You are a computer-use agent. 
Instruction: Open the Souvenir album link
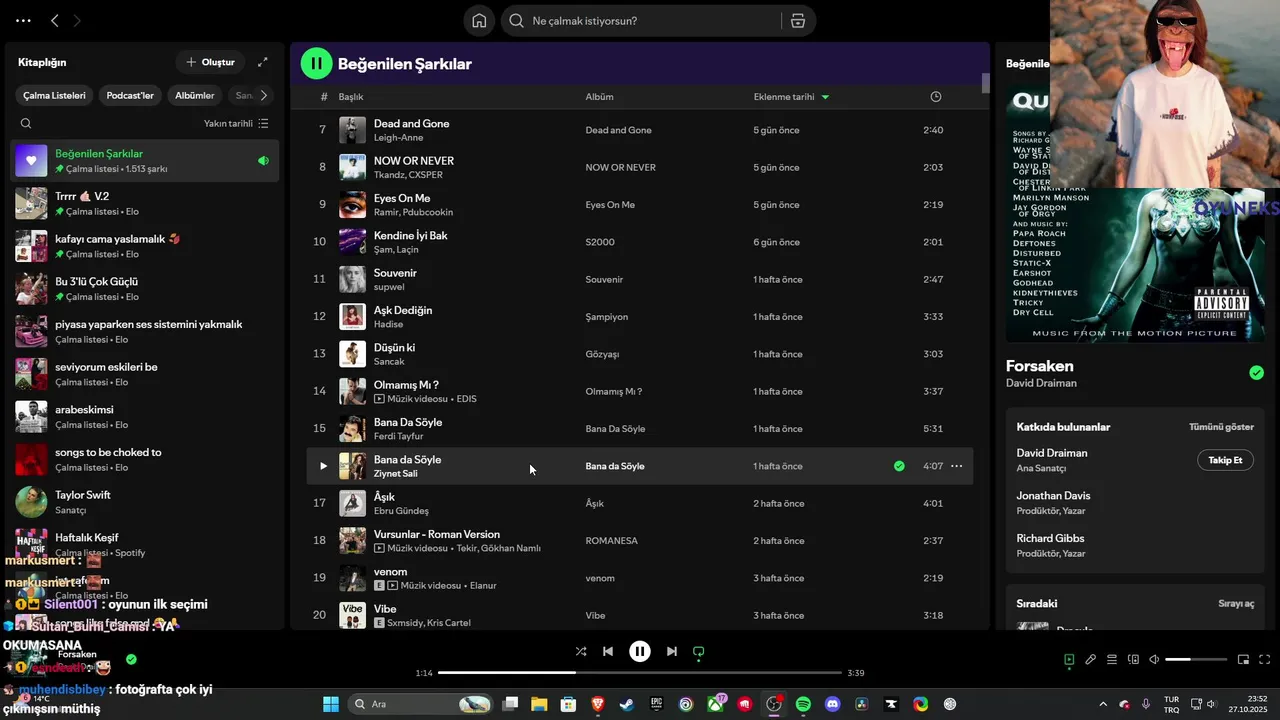pyautogui.click(x=604, y=280)
